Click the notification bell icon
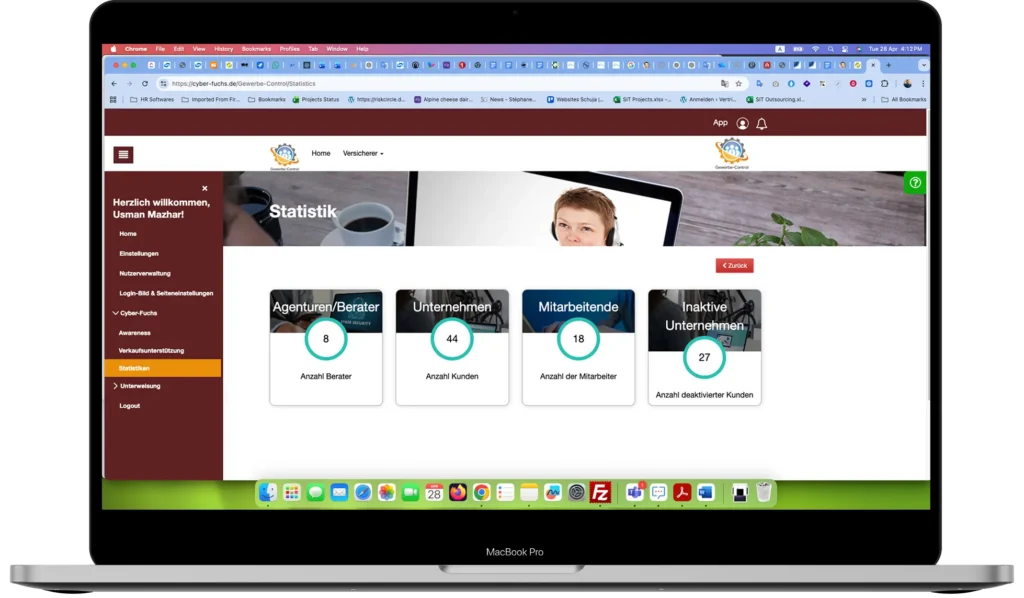 pos(761,123)
